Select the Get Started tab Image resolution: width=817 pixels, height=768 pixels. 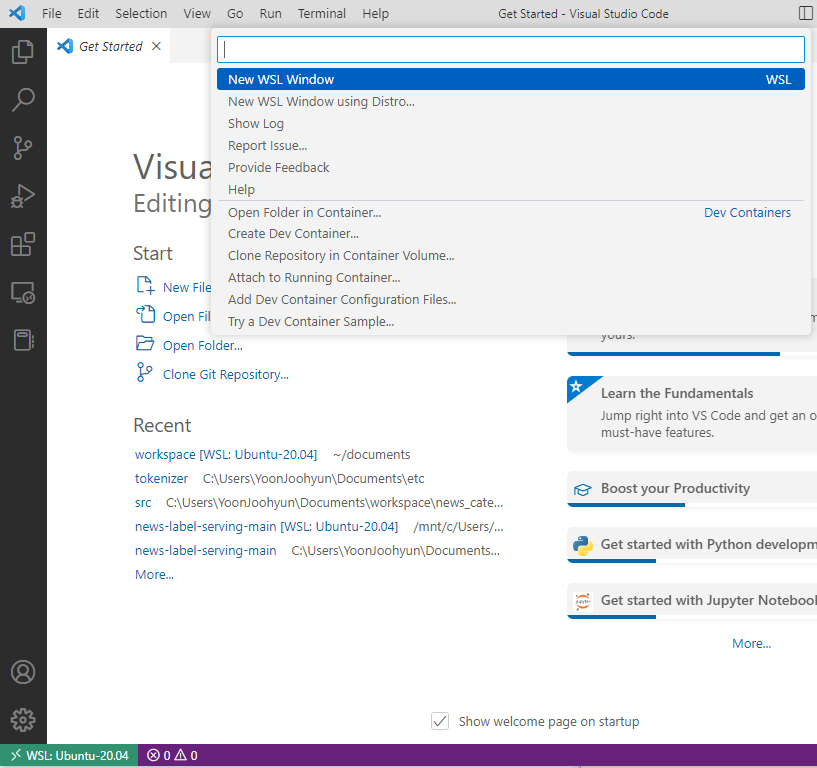[108, 46]
